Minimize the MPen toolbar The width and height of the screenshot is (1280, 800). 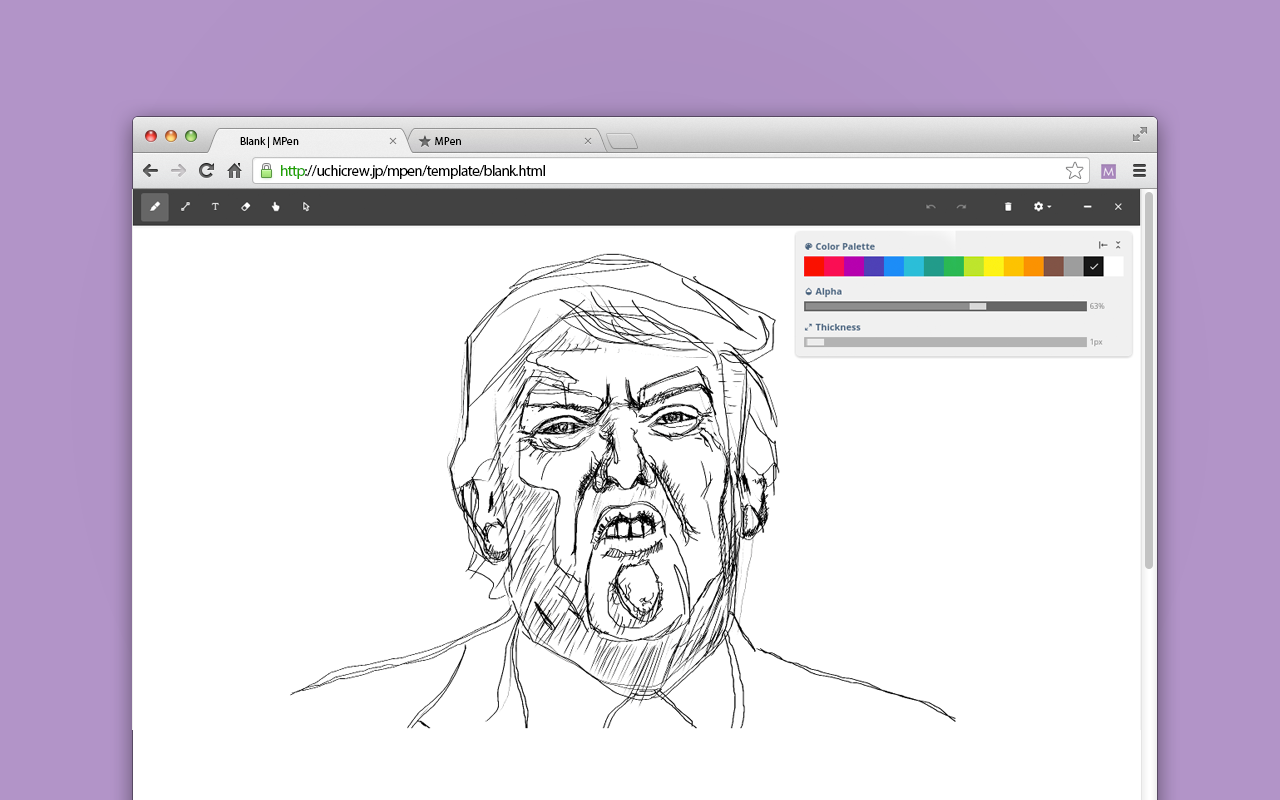tap(1087, 207)
